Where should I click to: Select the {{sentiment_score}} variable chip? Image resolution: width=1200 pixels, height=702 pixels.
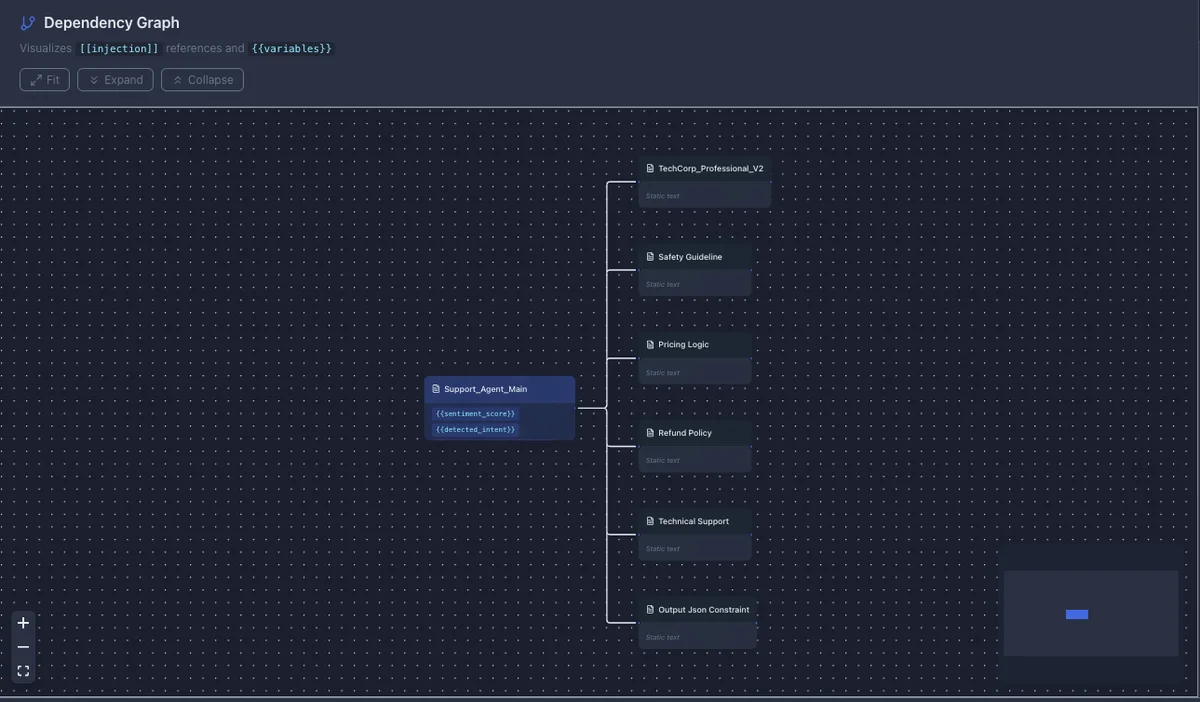tap(475, 412)
